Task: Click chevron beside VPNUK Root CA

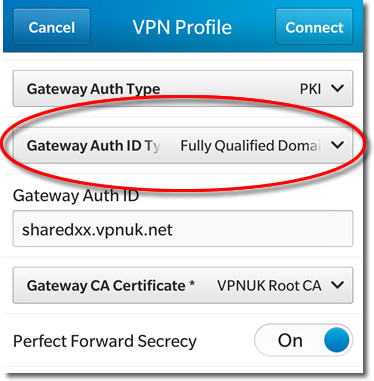Action: tap(337, 285)
